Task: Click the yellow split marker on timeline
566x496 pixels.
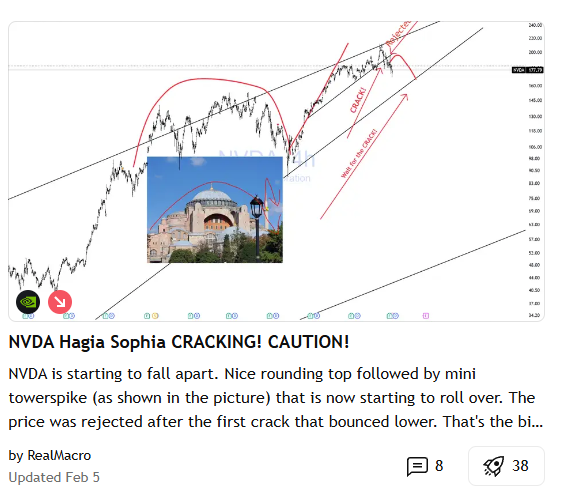Action: tap(155, 316)
